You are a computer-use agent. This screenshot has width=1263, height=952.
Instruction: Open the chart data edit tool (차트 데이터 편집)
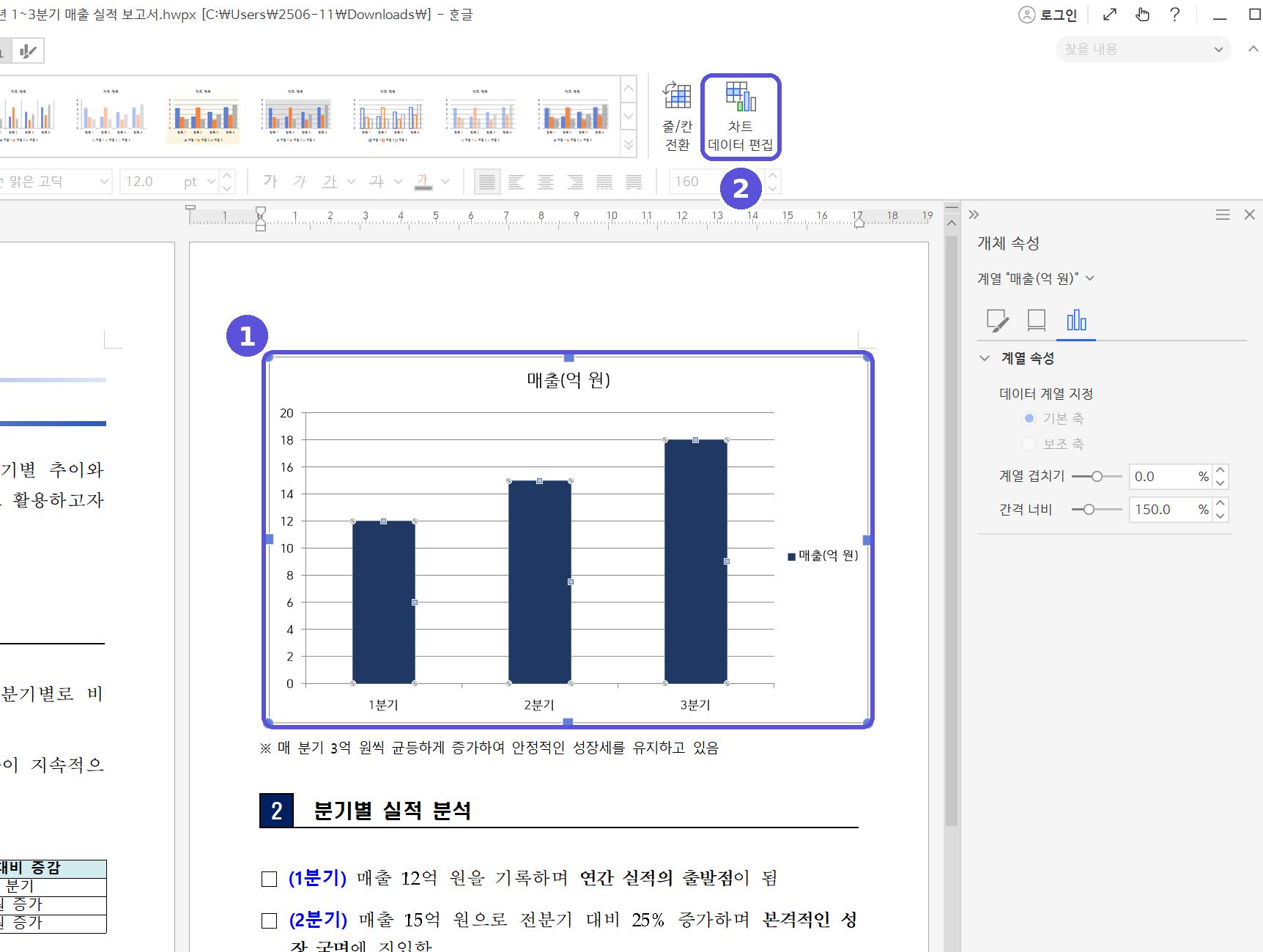click(741, 116)
